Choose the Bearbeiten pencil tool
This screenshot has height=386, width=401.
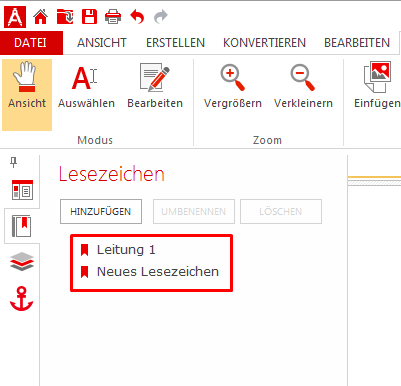(155, 87)
